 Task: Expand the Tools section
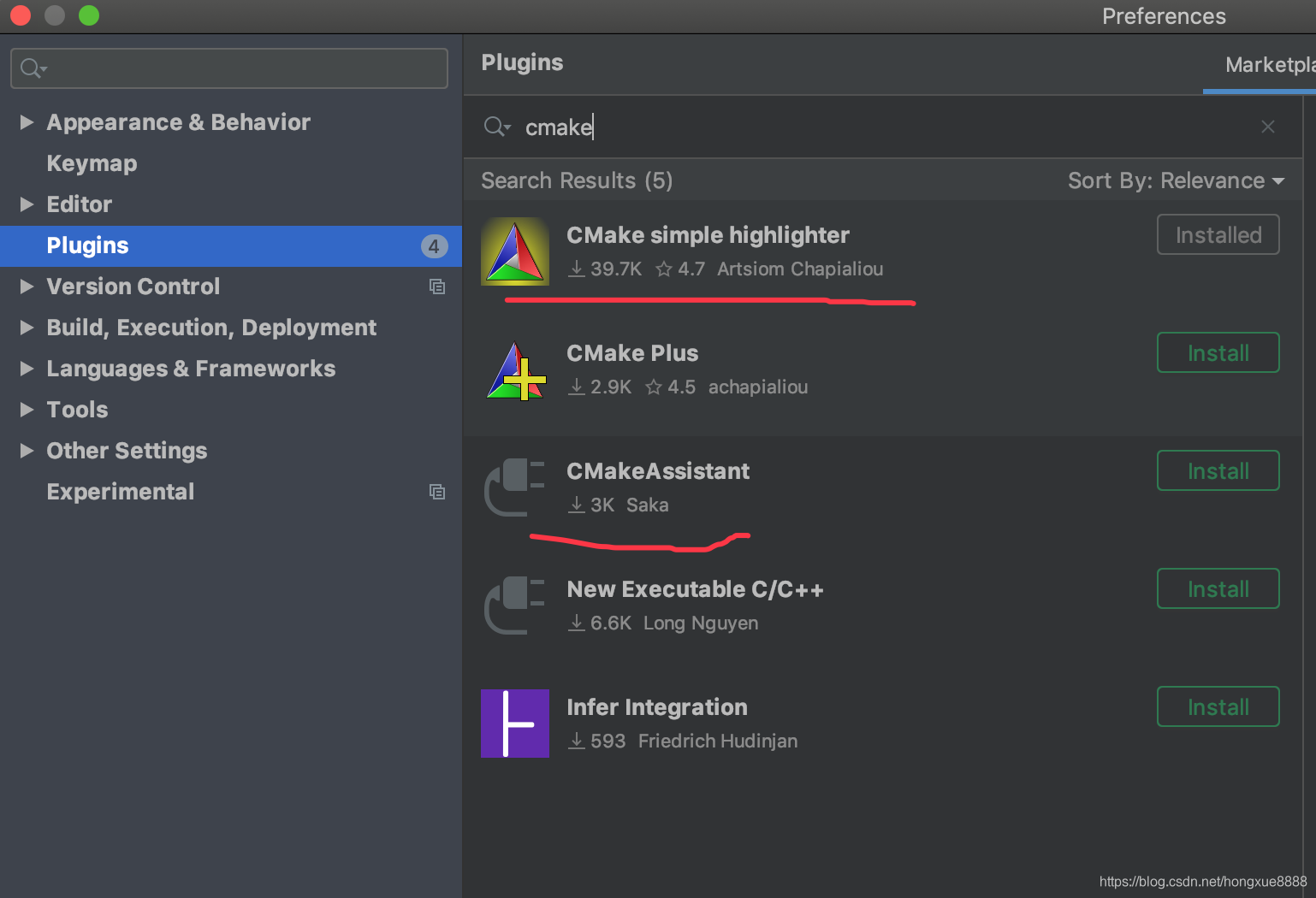coord(27,410)
